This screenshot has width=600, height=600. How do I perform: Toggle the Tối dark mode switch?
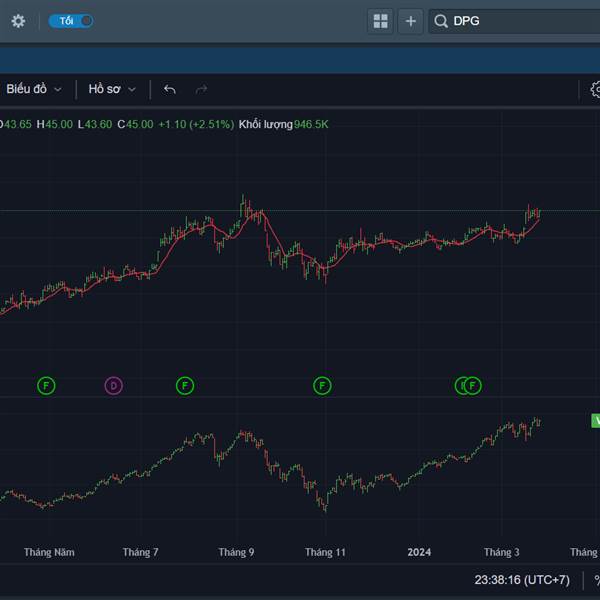pyautogui.click(x=71, y=21)
